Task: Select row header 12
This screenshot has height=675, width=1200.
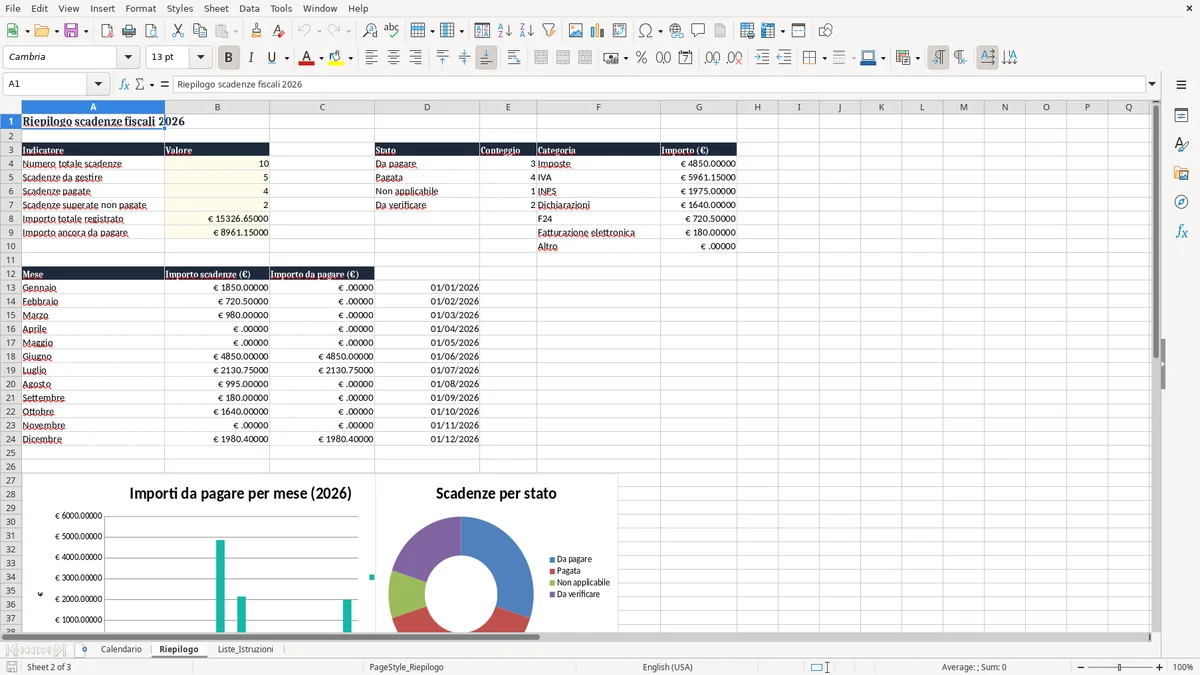Action: pyautogui.click(x=11, y=274)
